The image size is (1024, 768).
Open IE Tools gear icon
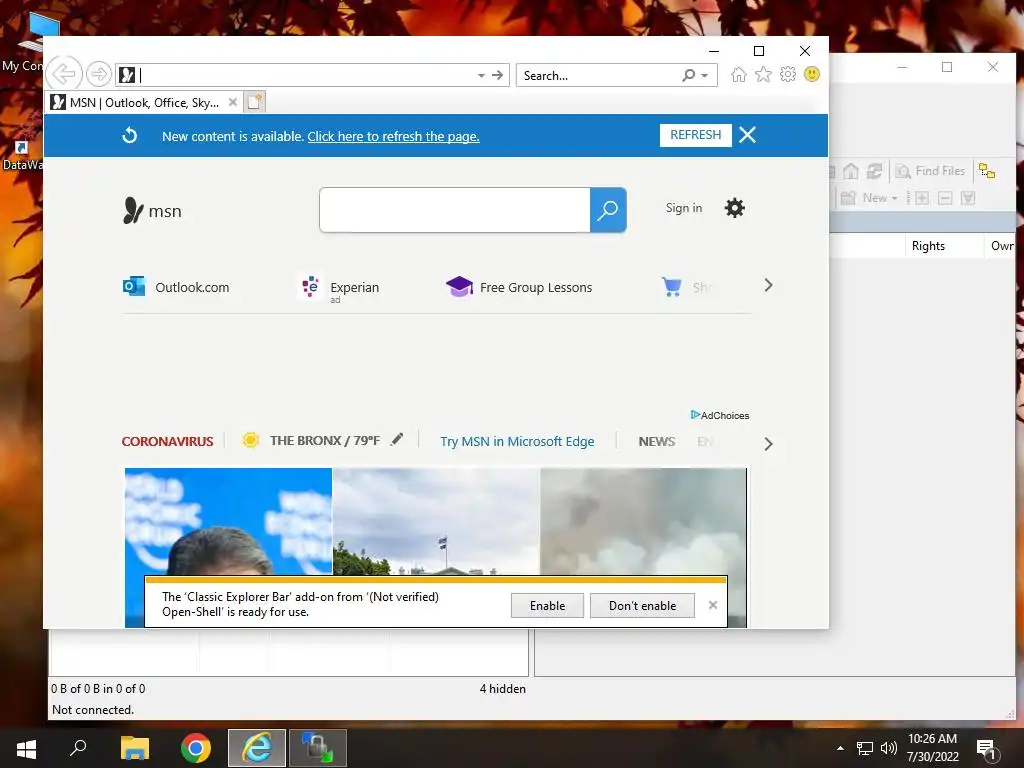pos(788,74)
